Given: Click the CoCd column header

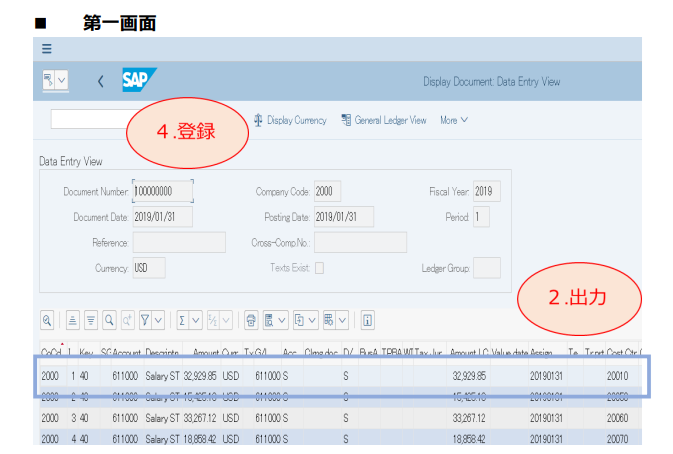Looking at the screenshot, I should coord(51,352).
